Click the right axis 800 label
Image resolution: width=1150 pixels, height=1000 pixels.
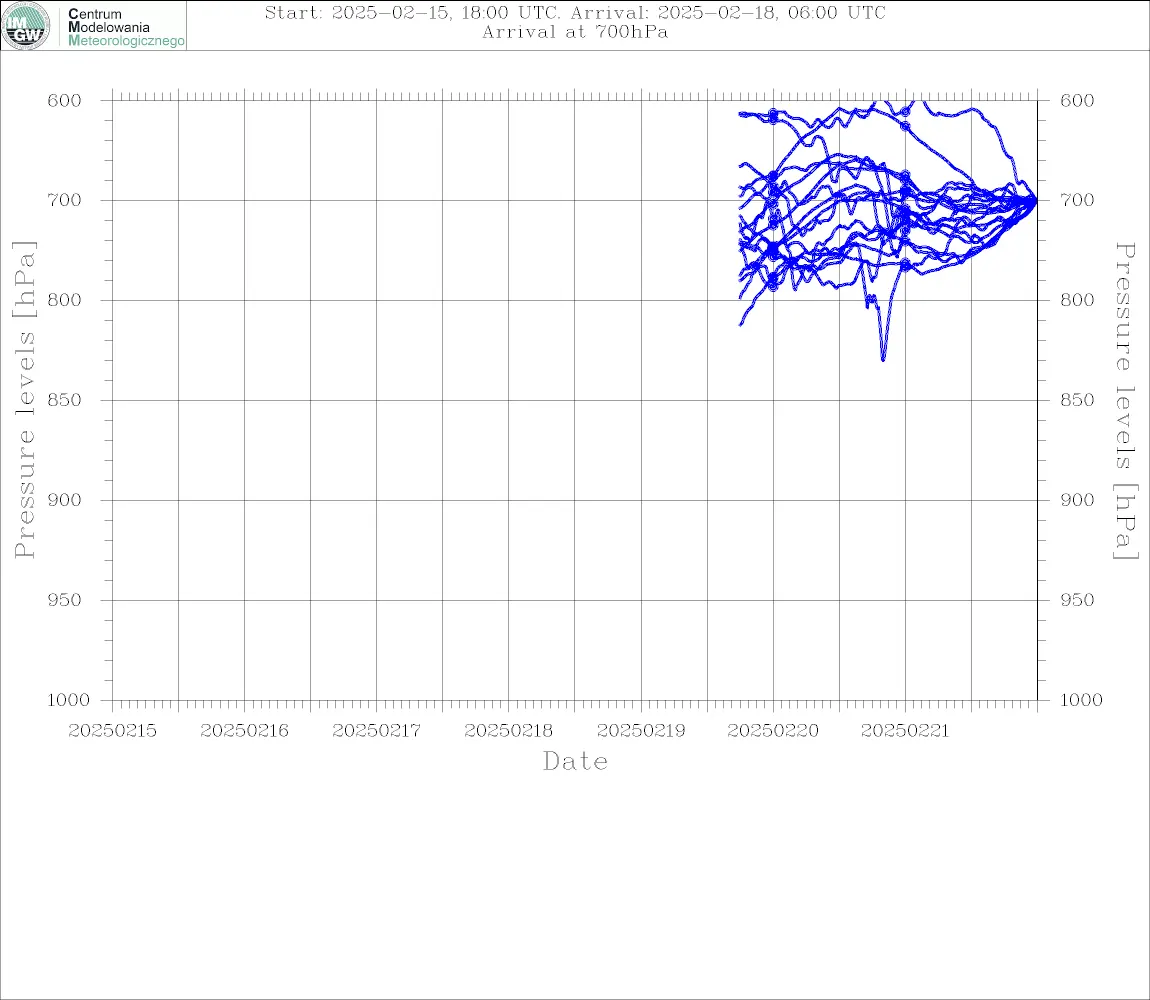tap(1077, 300)
